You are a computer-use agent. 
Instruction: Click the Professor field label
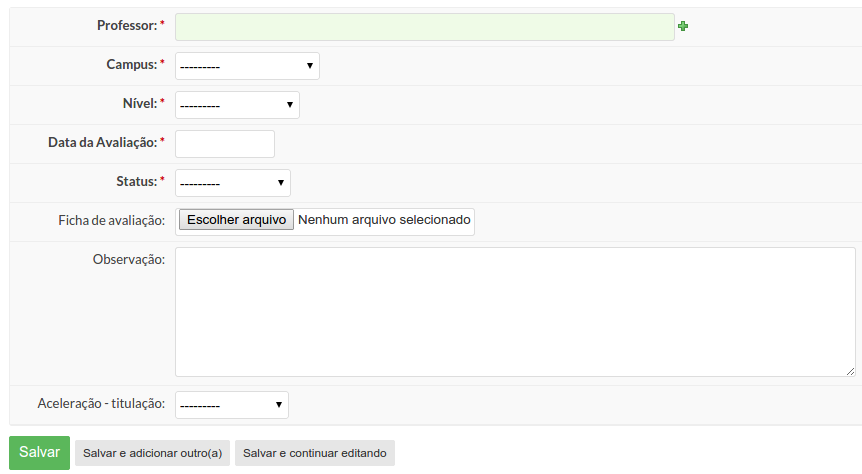click(127, 26)
